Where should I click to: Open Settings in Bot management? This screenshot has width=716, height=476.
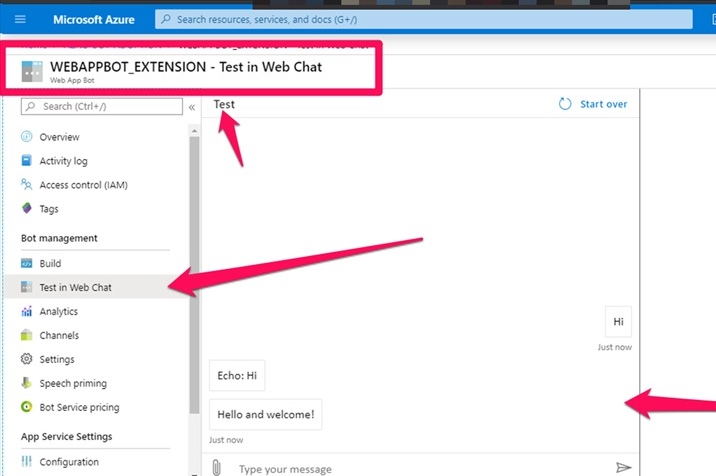[57, 360]
